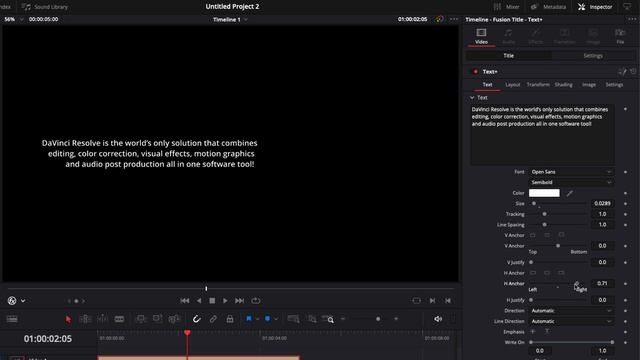Add keyframe dot for H Anchor

point(625,284)
